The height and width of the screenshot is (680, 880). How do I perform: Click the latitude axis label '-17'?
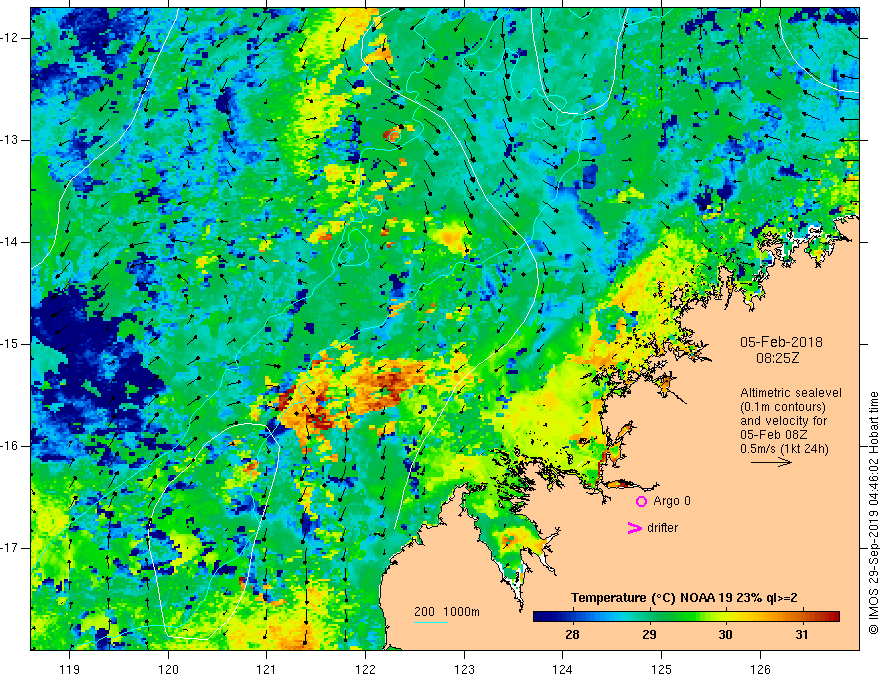point(10,548)
